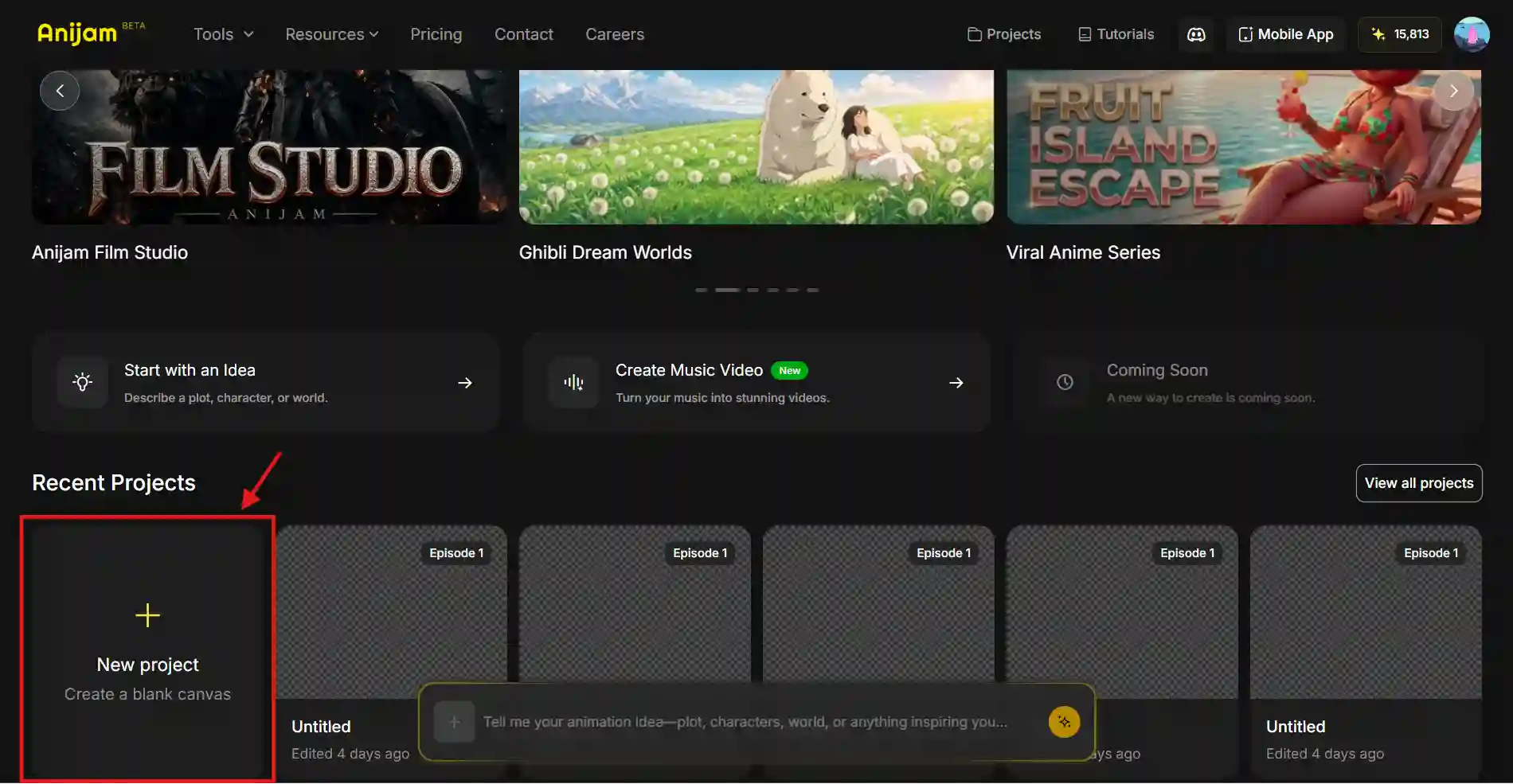Click the clock icon on Coming Soon

point(1065,383)
